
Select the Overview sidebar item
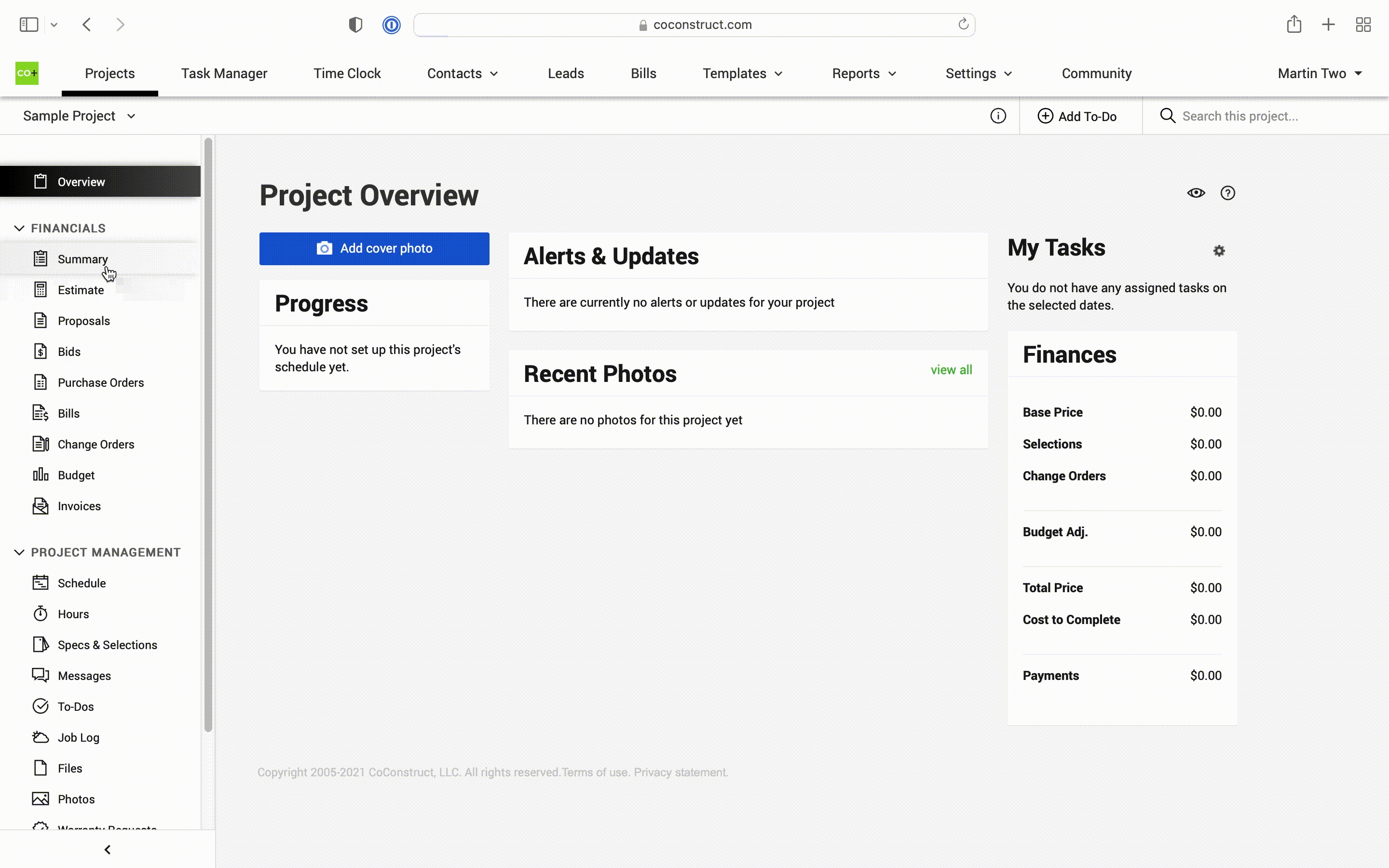pos(100,181)
